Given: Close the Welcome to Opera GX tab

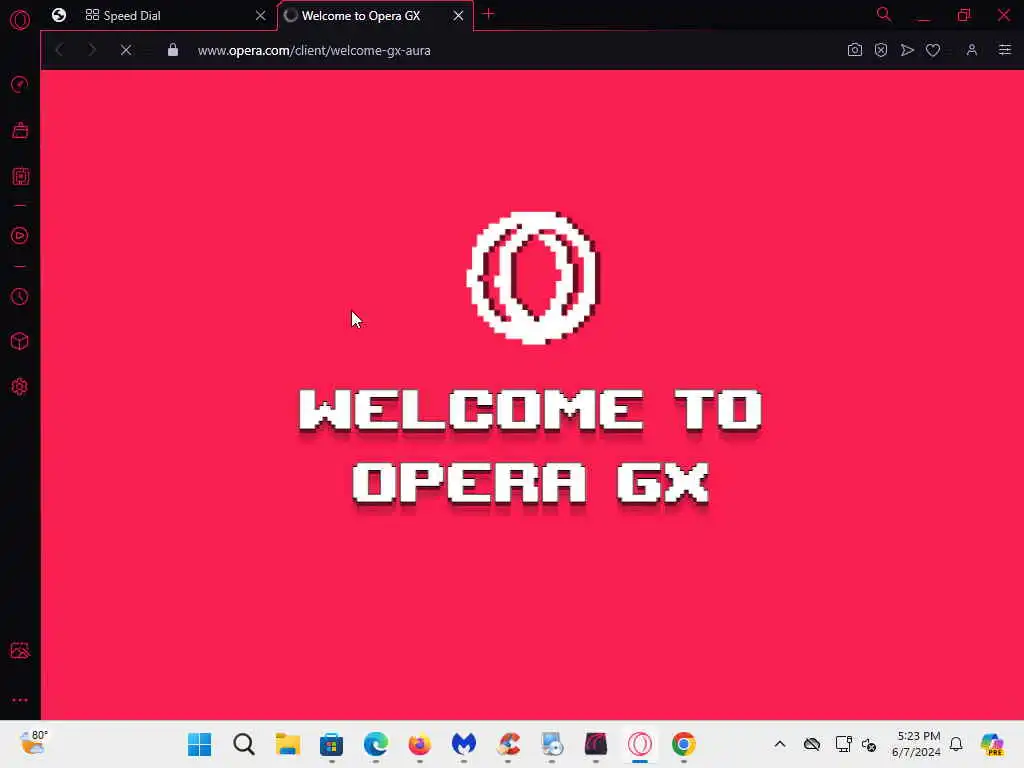Looking at the screenshot, I should [x=458, y=16].
